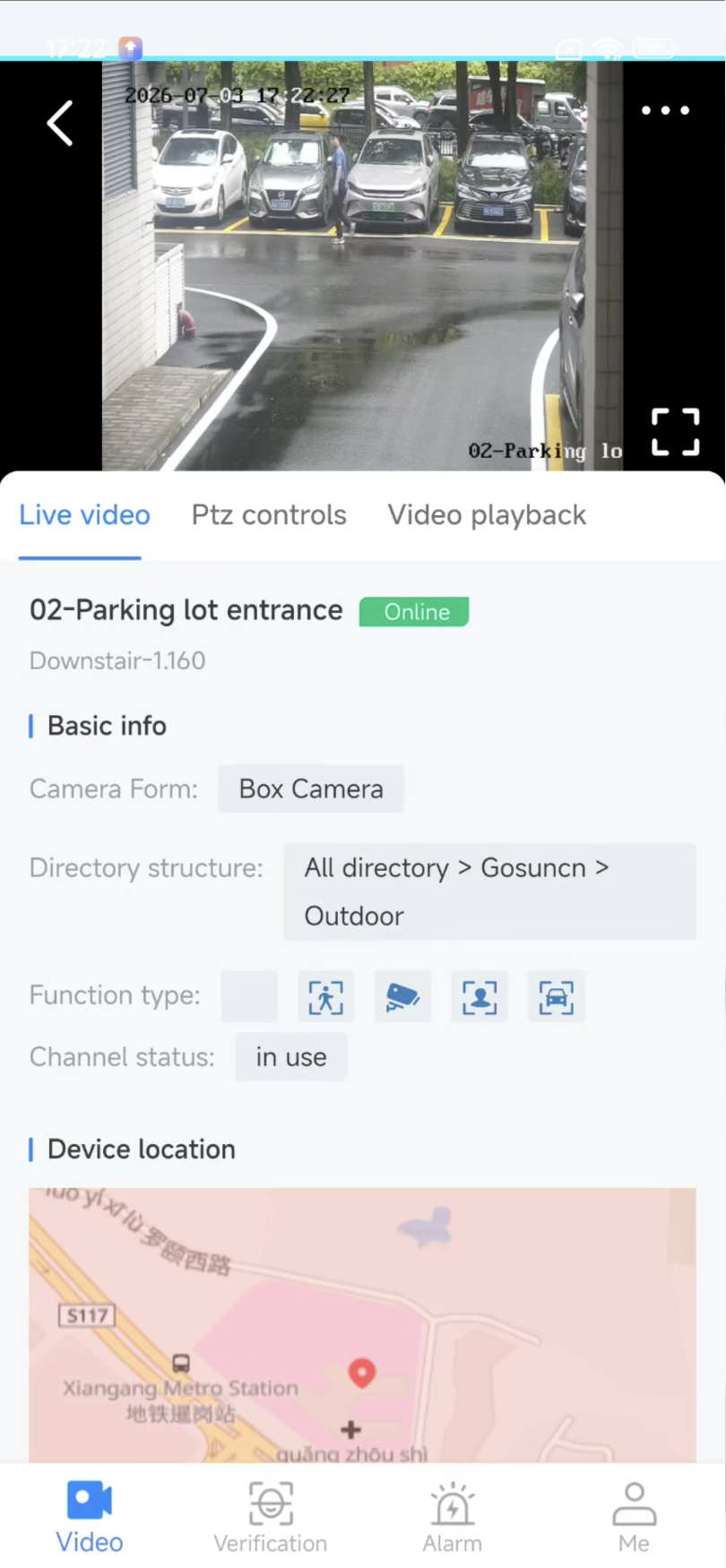Open the Verification tab in bottom bar
This screenshot has height=1568, width=726.
pyautogui.click(x=271, y=1517)
